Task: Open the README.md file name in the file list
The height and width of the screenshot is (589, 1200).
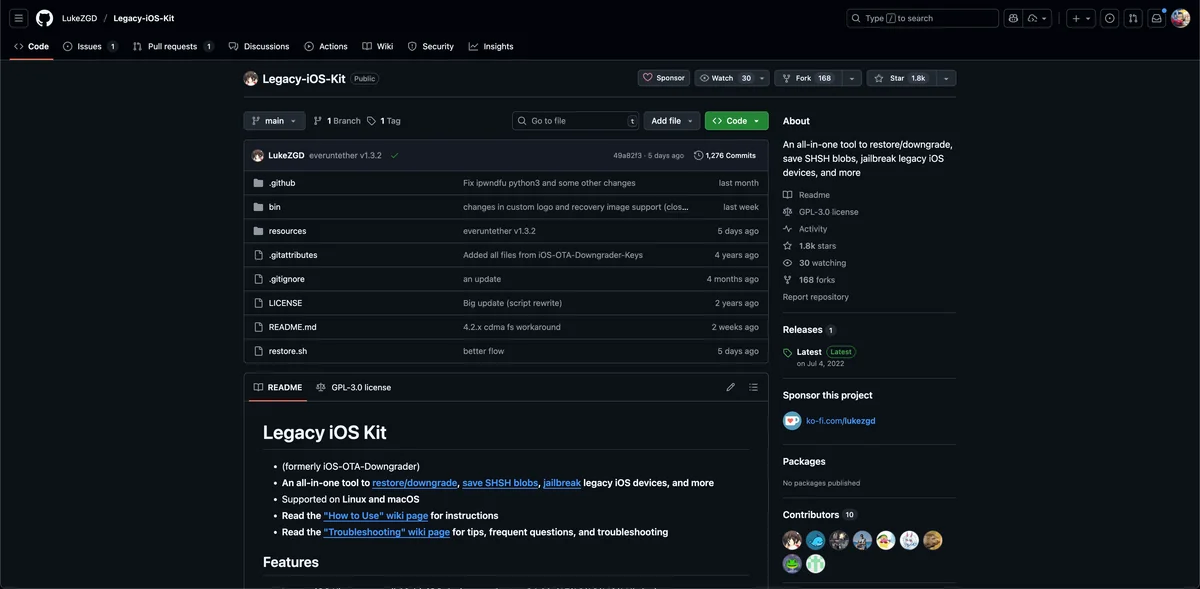Action: (293, 327)
